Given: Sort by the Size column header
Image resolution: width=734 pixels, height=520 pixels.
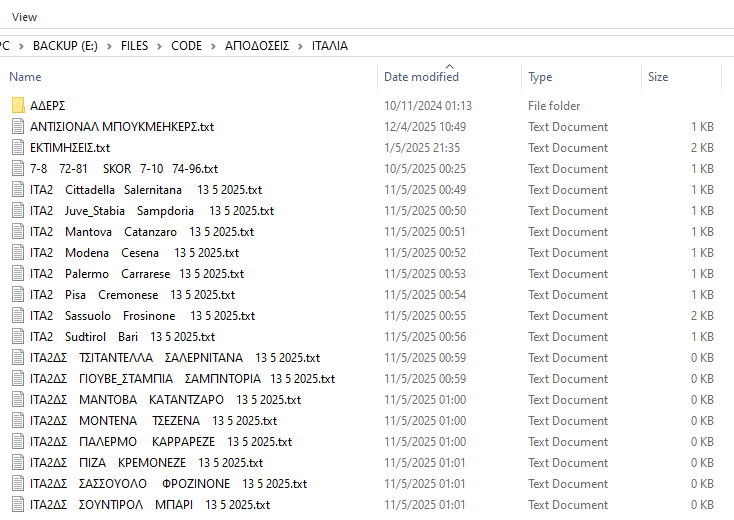Looking at the screenshot, I should [x=658, y=77].
